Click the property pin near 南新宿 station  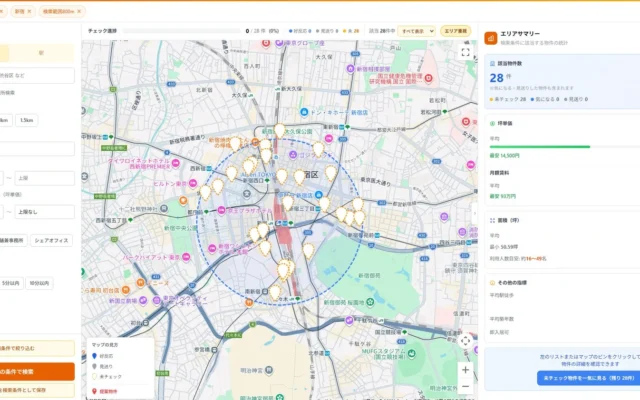[275, 292]
